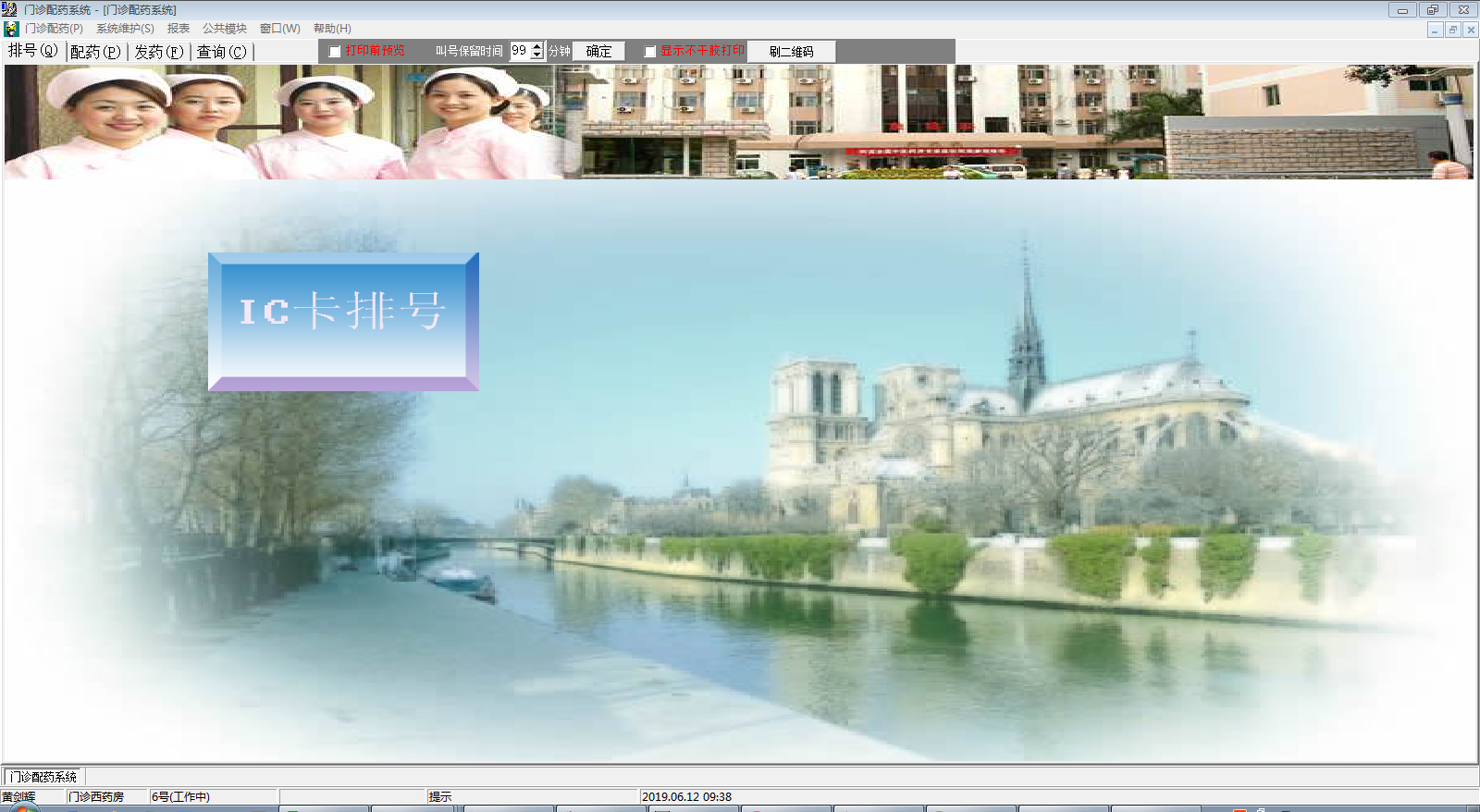Open the 窗口(W) menu
The height and width of the screenshot is (812, 1480).
(x=280, y=29)
